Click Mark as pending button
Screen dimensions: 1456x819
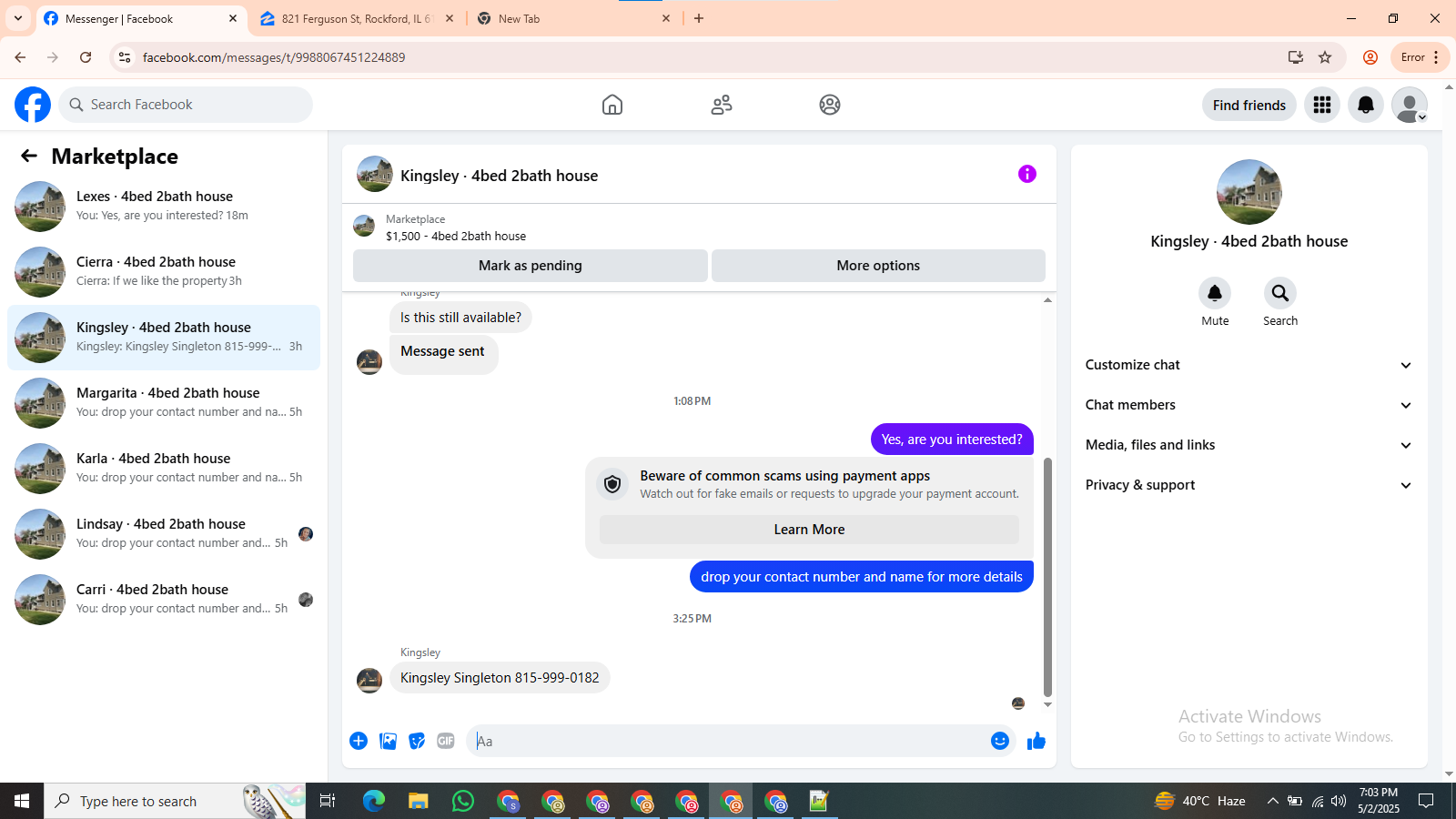pos(531,266)
